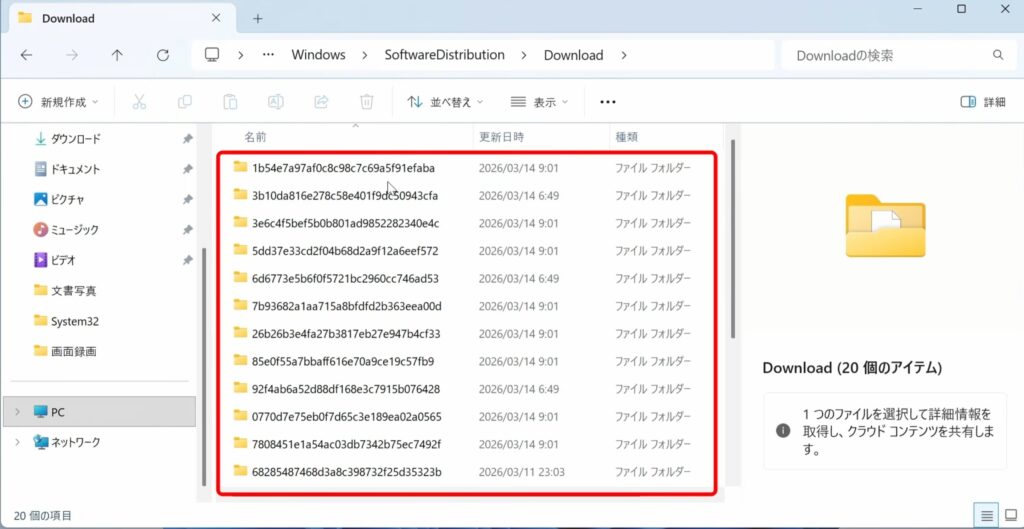Click the Paste clipboard icon
The image size is (1024, 529).
point(230,102)
